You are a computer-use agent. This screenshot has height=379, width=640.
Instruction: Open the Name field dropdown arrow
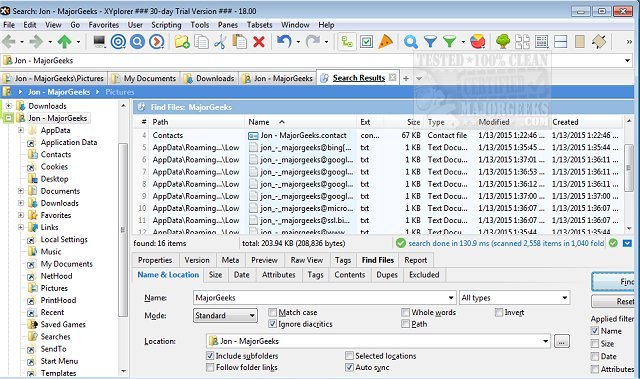point(451,298)
